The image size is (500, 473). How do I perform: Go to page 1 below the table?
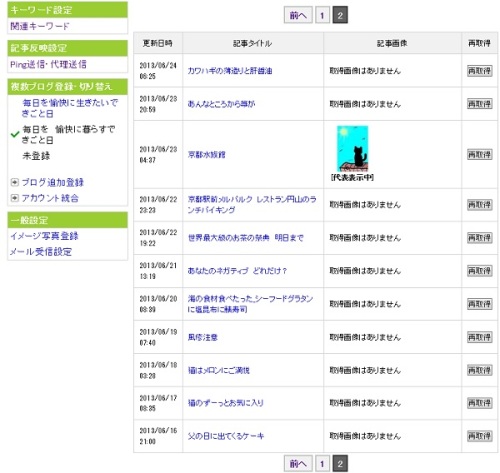point(322,463)
